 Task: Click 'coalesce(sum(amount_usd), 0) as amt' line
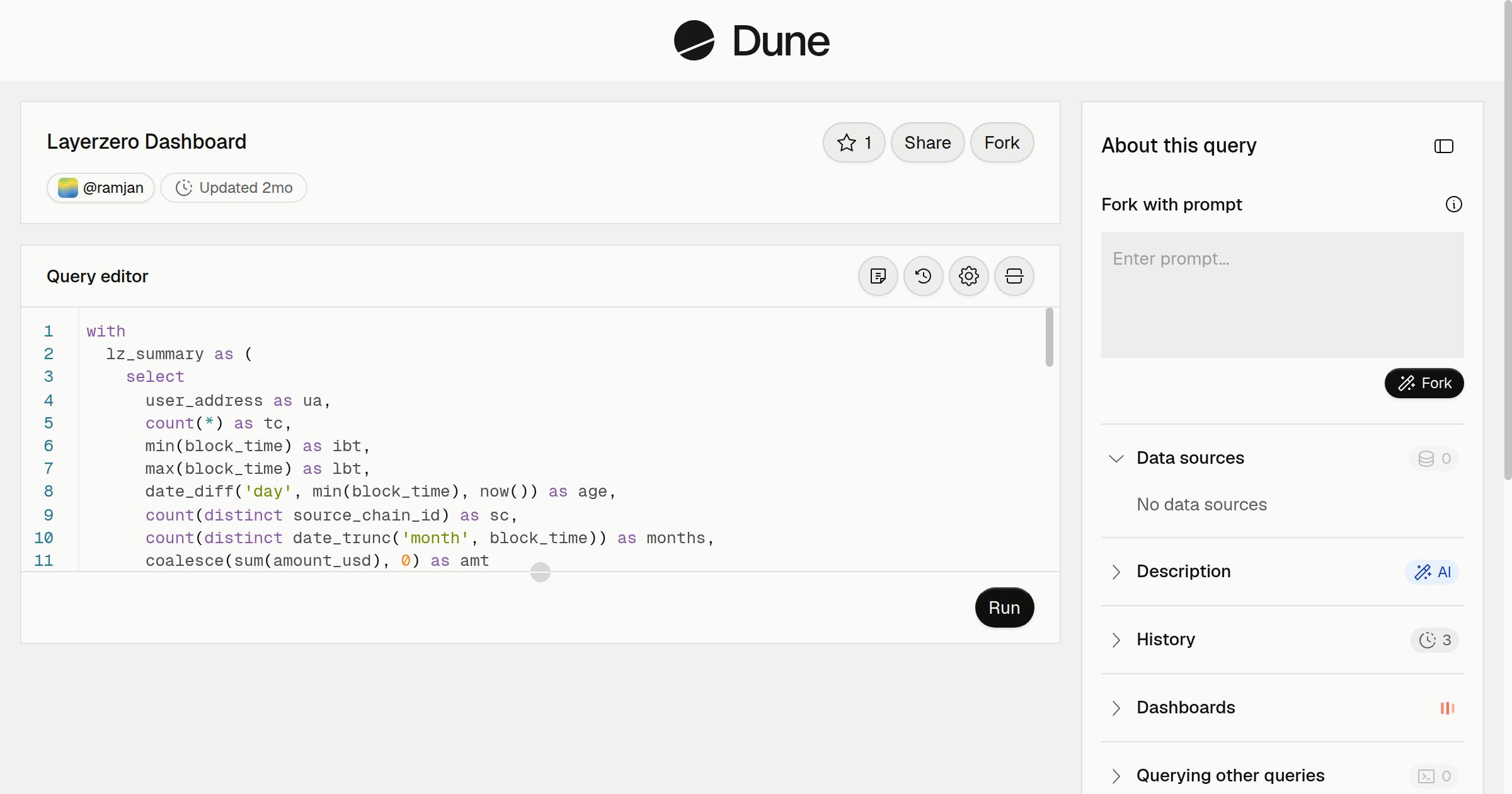[317, 560]
